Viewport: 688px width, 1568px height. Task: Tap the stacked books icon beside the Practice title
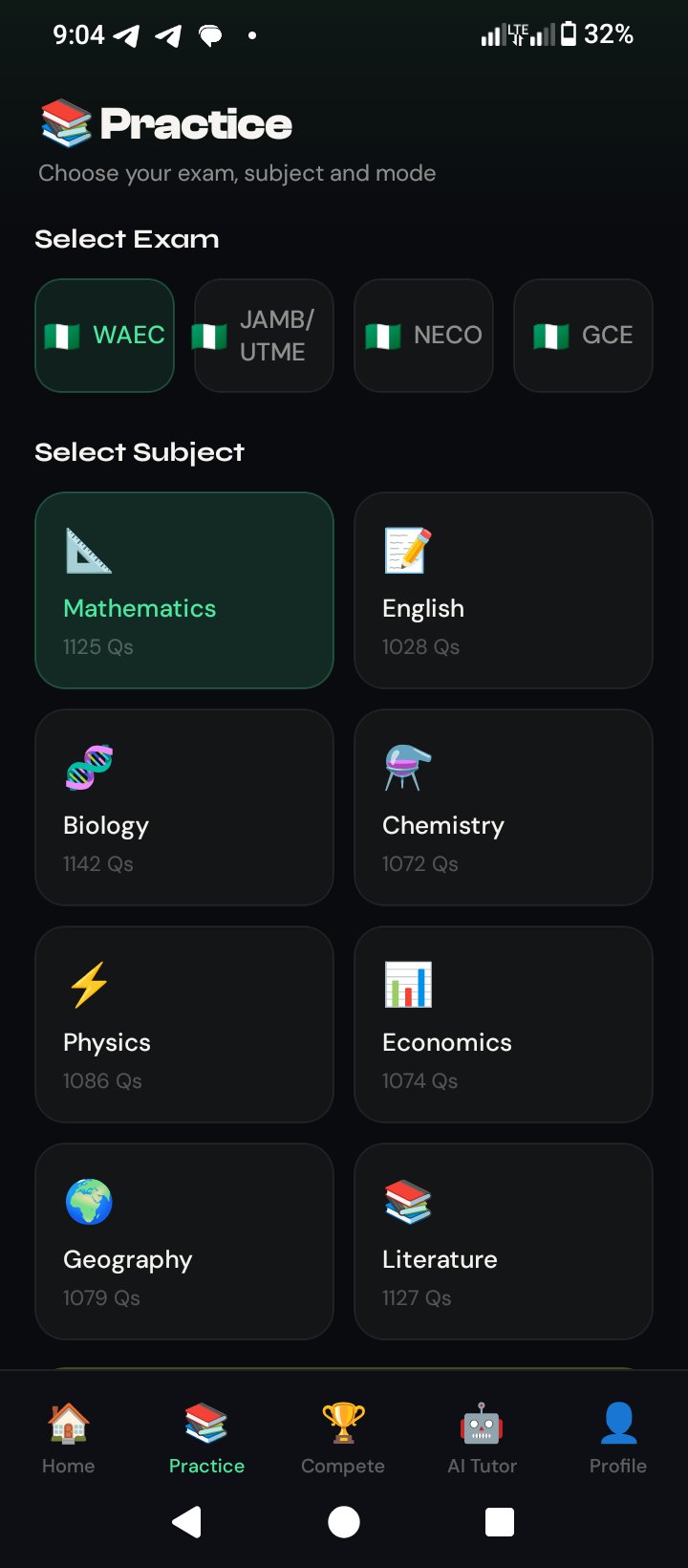click(66, 124)
